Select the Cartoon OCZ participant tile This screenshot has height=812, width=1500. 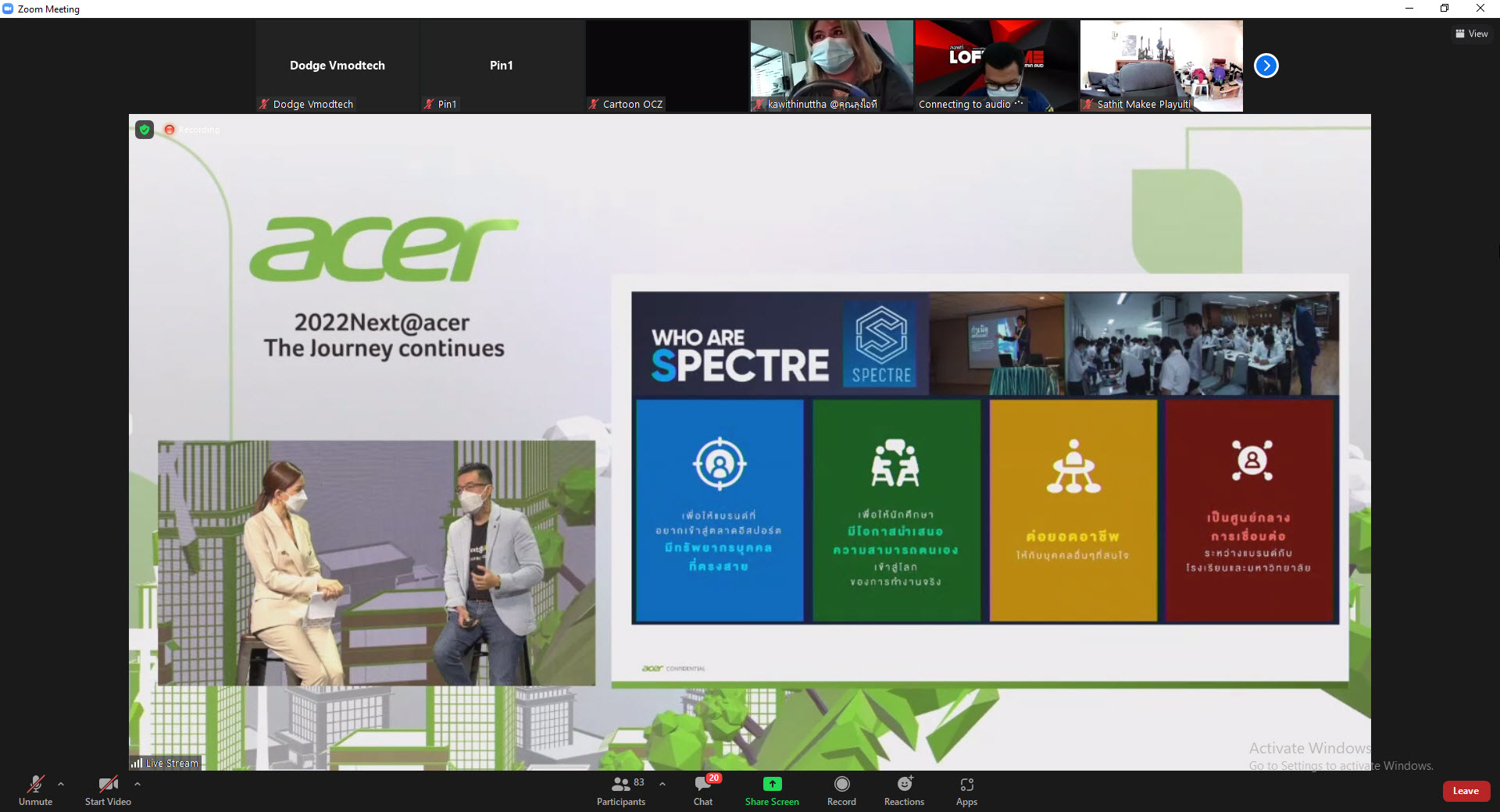click(x=667, y=66)
